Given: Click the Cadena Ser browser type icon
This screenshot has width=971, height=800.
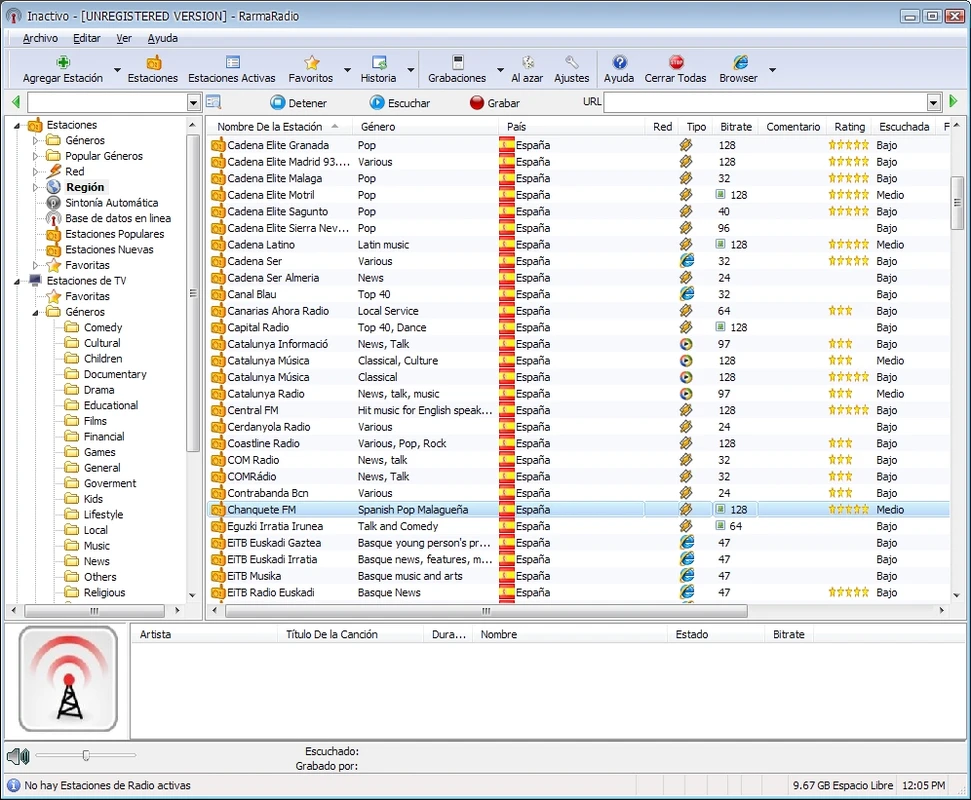Looking at the screenshot, I should tap(686, 261).
